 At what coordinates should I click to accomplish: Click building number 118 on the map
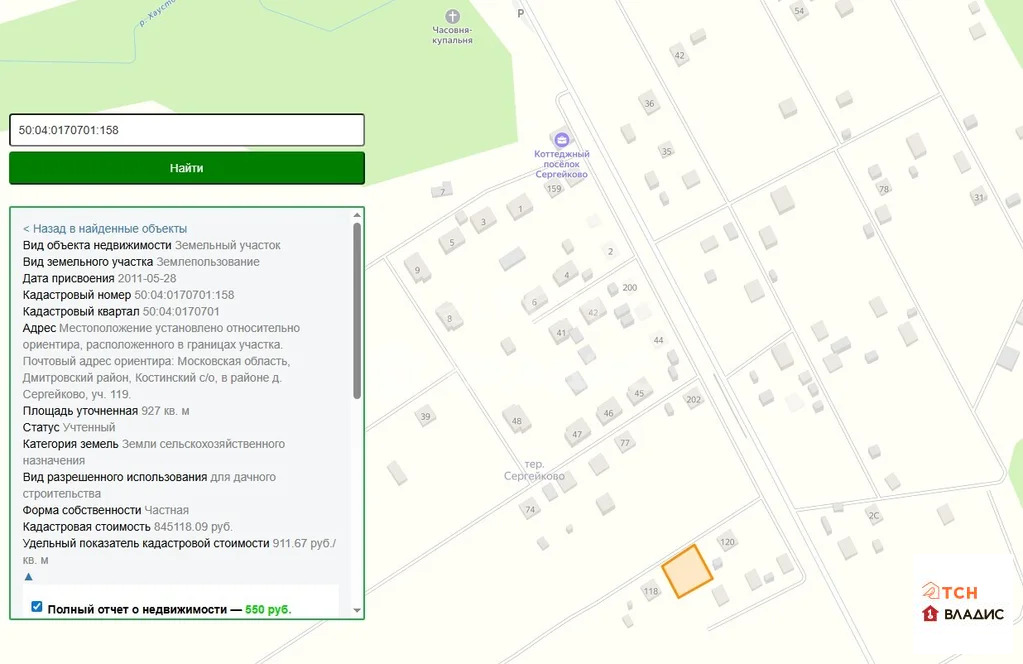(x=651, y=592)
